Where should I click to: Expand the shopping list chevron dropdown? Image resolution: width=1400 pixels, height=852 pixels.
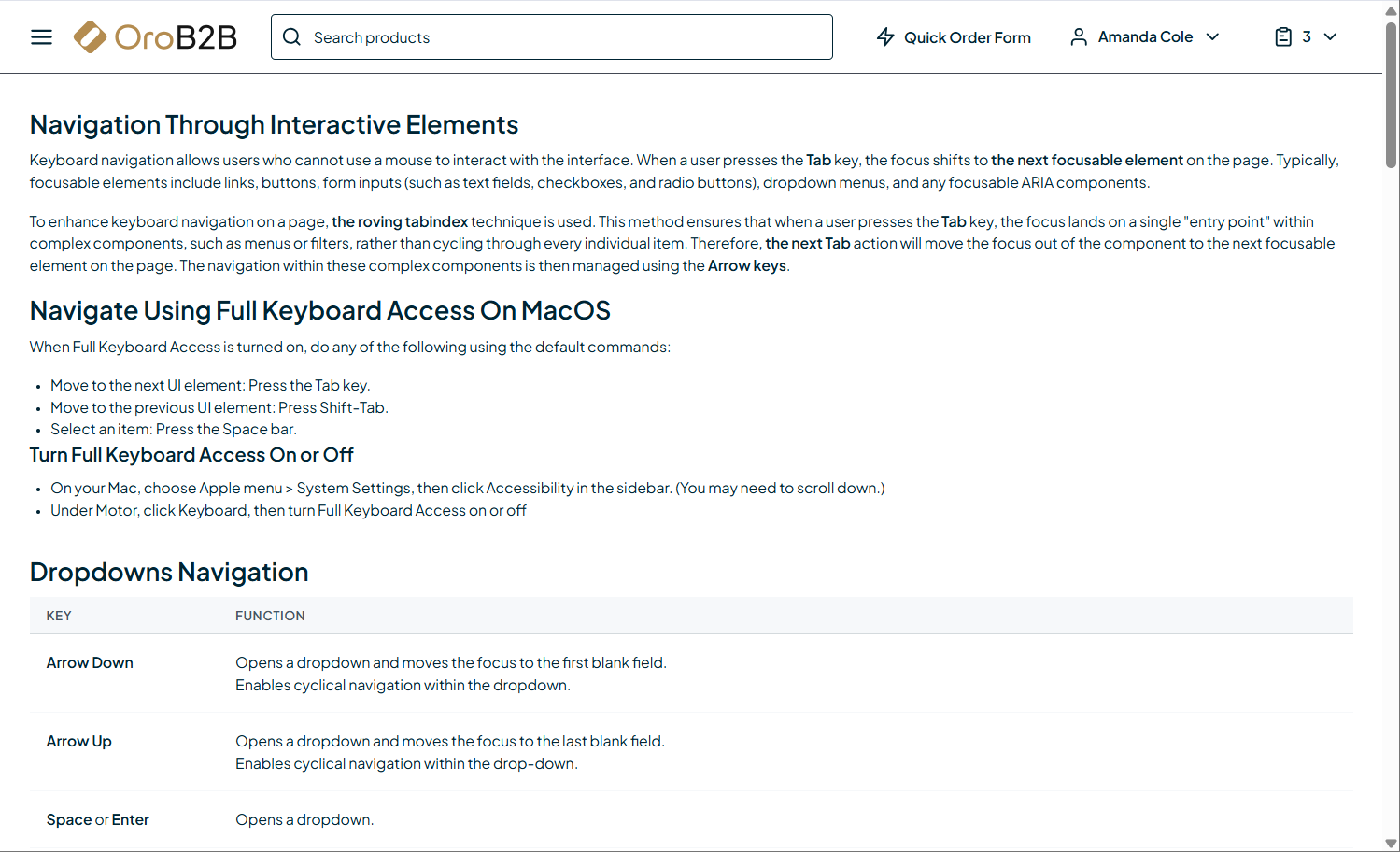(x=1331, y=37)
